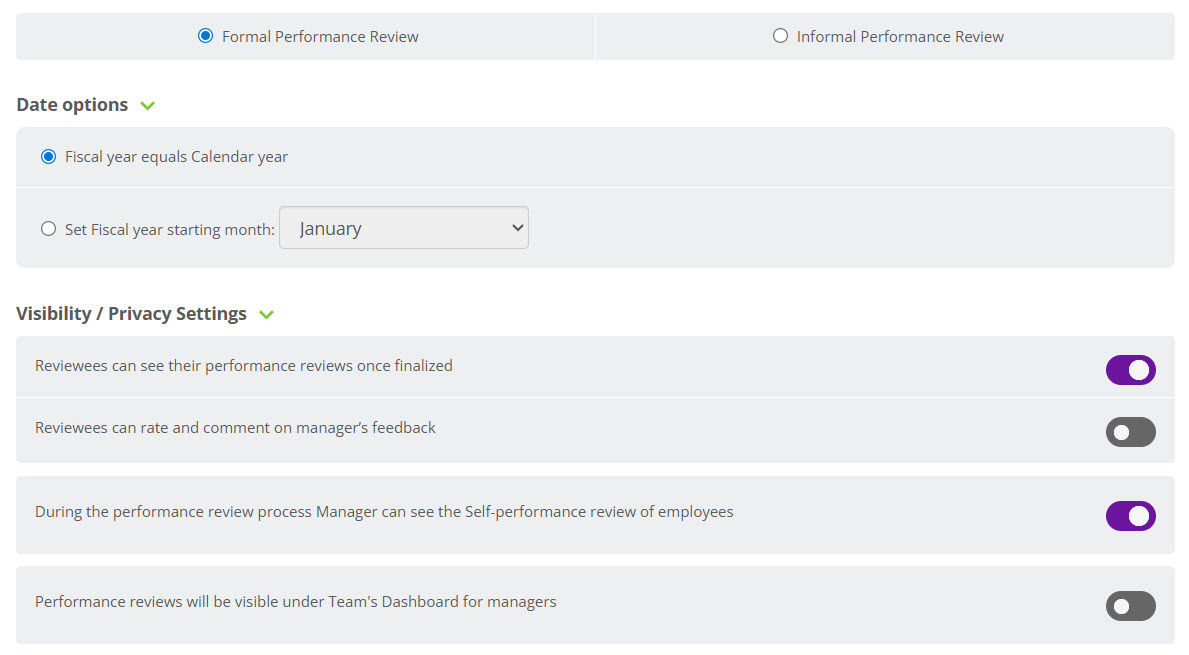
Task: Click the Set Fiscal year starting month label
Action: click(169, 230)
